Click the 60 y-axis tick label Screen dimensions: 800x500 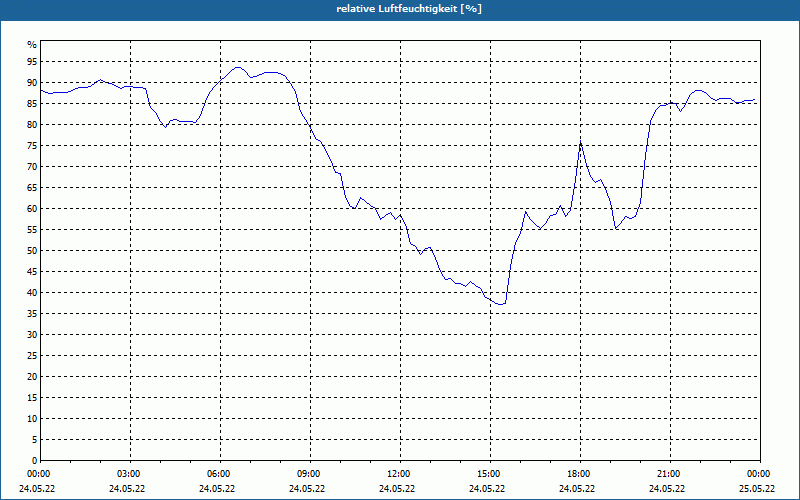coord(32,209)
